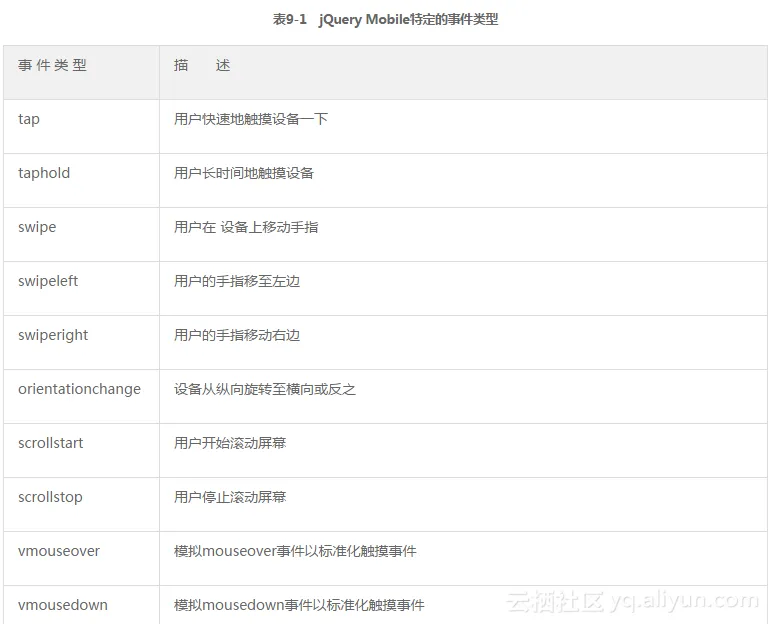The image size is (770, 624).
Task: Select the vmouseover event name cell
Action: click(82, 559)
